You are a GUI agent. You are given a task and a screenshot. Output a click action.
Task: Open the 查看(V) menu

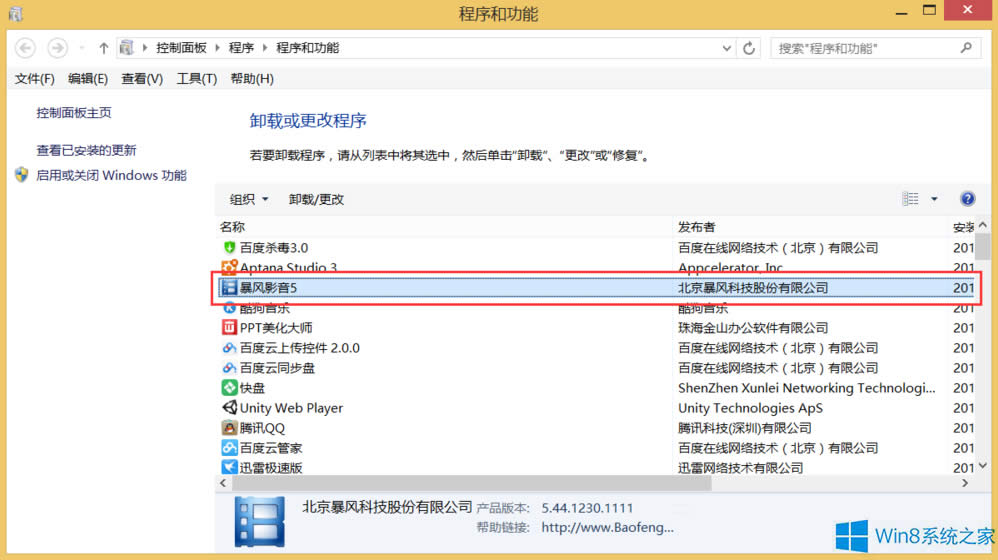(x=142, y=79)
